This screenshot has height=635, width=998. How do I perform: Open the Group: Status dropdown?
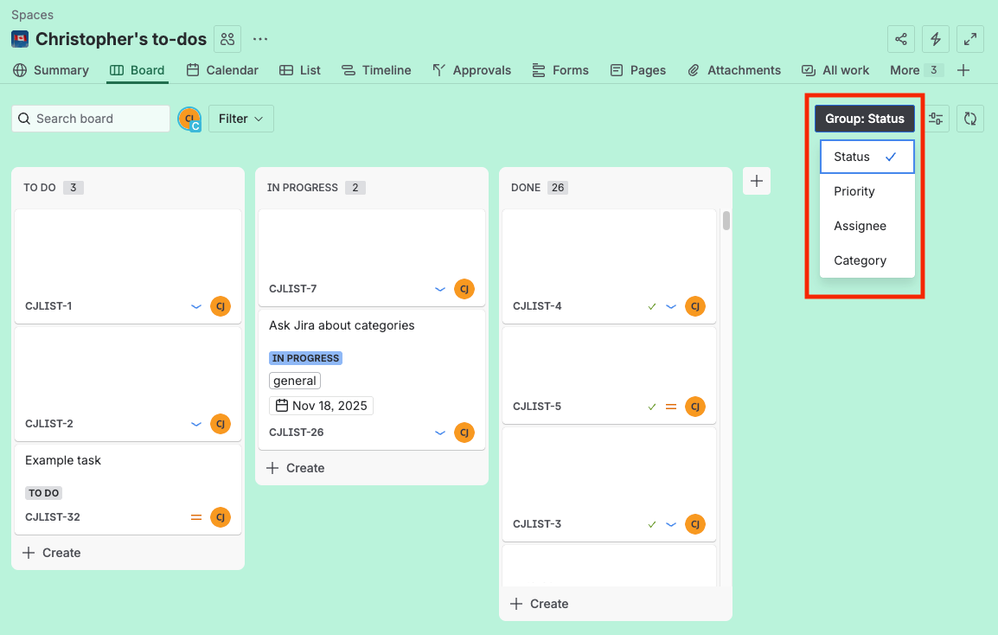click(x=864, y=118)
